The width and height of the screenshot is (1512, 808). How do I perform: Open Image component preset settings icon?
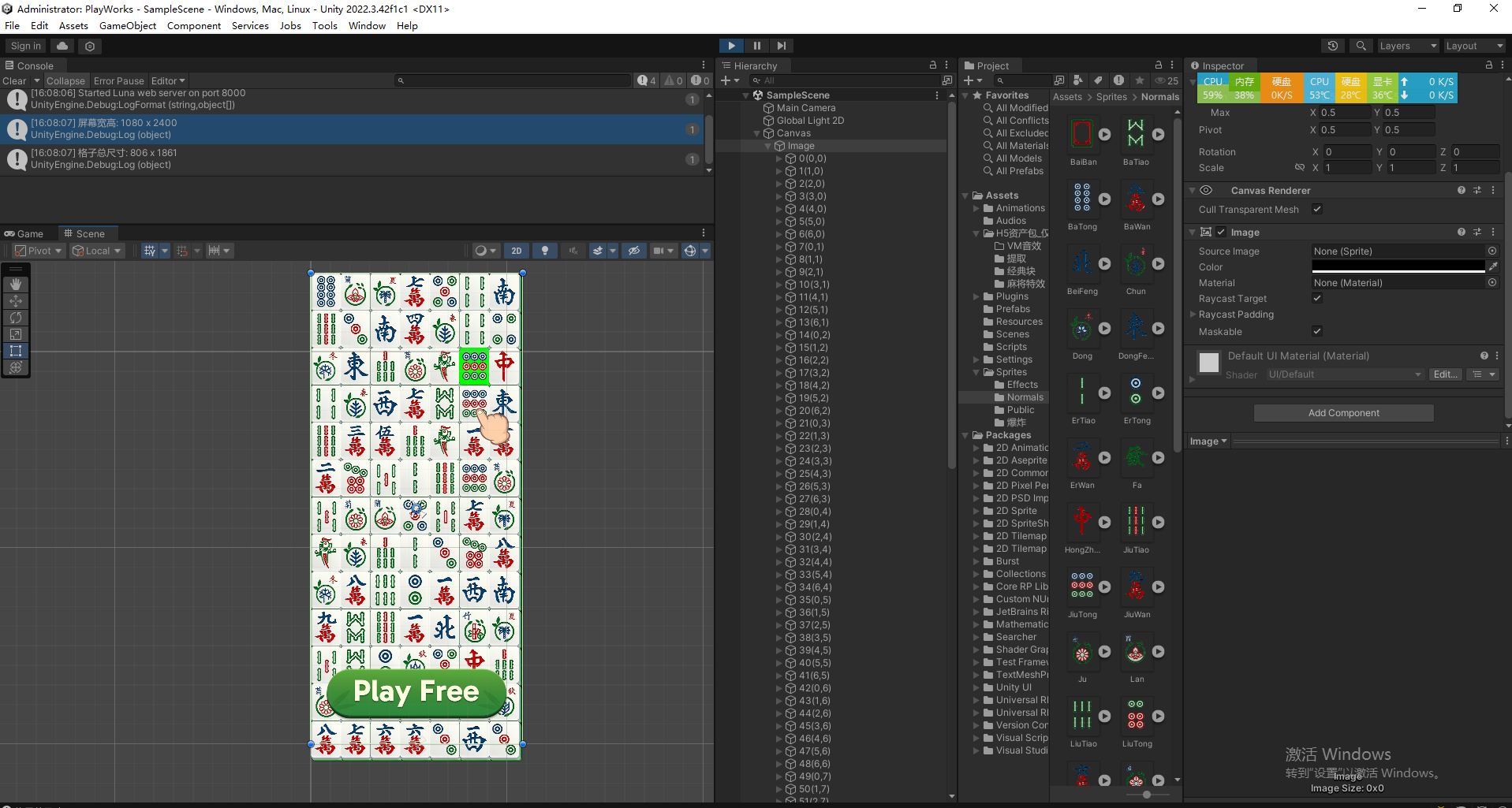(x=1477, y=232)
